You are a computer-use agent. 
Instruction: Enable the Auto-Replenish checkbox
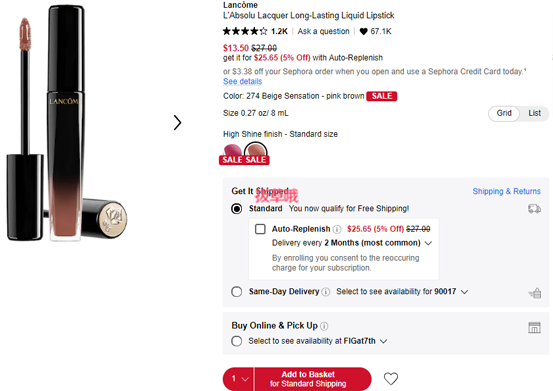260,229
